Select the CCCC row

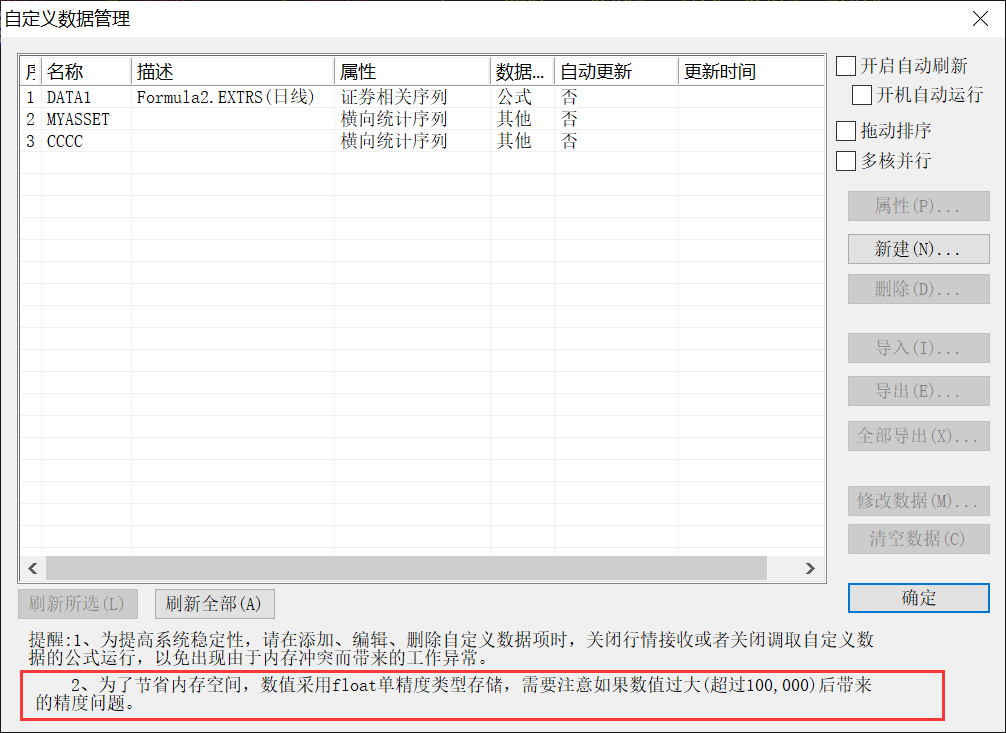tap(422, 141)
